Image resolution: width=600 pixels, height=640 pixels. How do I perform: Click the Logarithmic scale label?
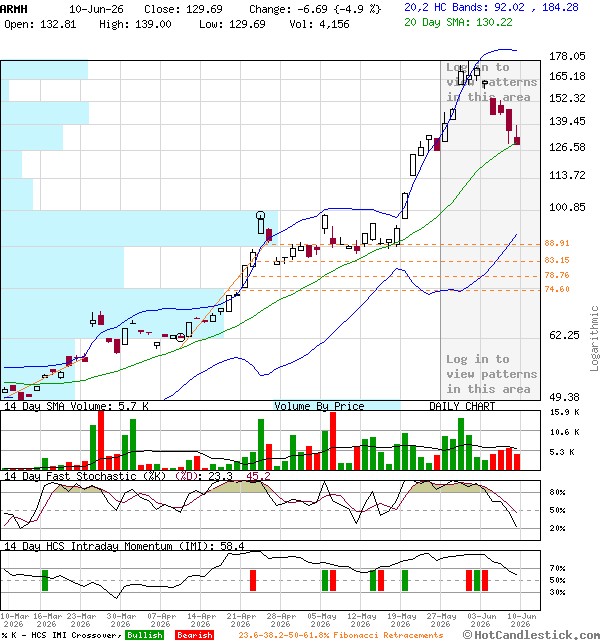click(594, 338)
